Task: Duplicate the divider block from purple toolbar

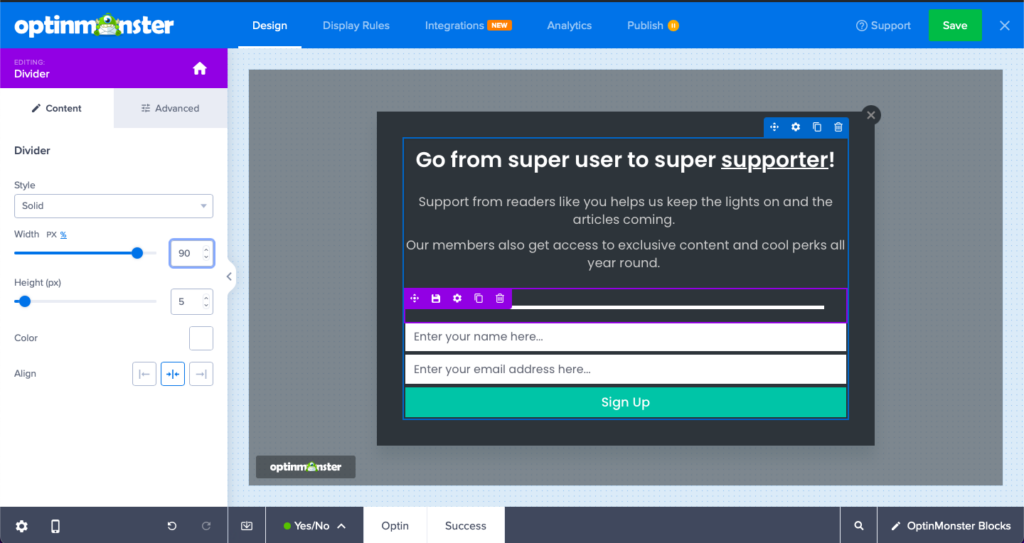Action: point(478,299)
